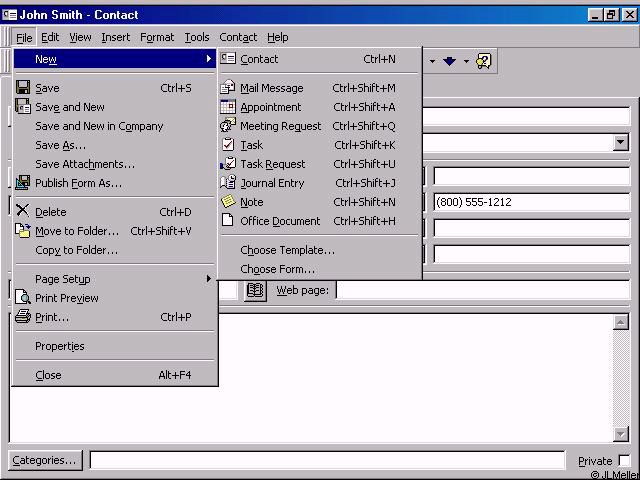The height and width of the screenshot is (480, 640).
Task: Open the Help menu
Action: tap(278, 37)
